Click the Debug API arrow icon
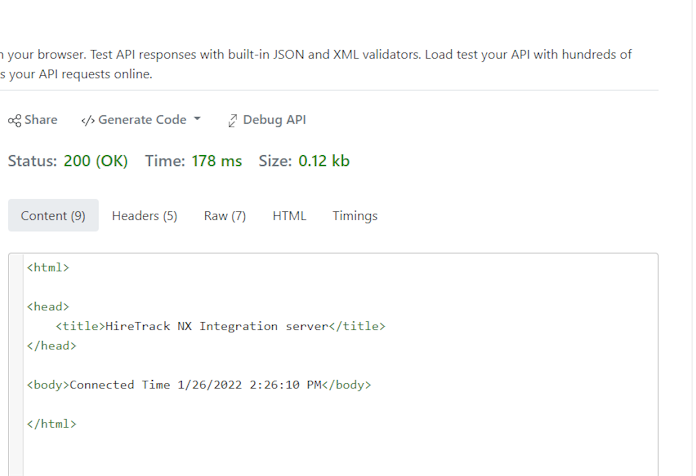The image size is (696, 476). point(233,121)
